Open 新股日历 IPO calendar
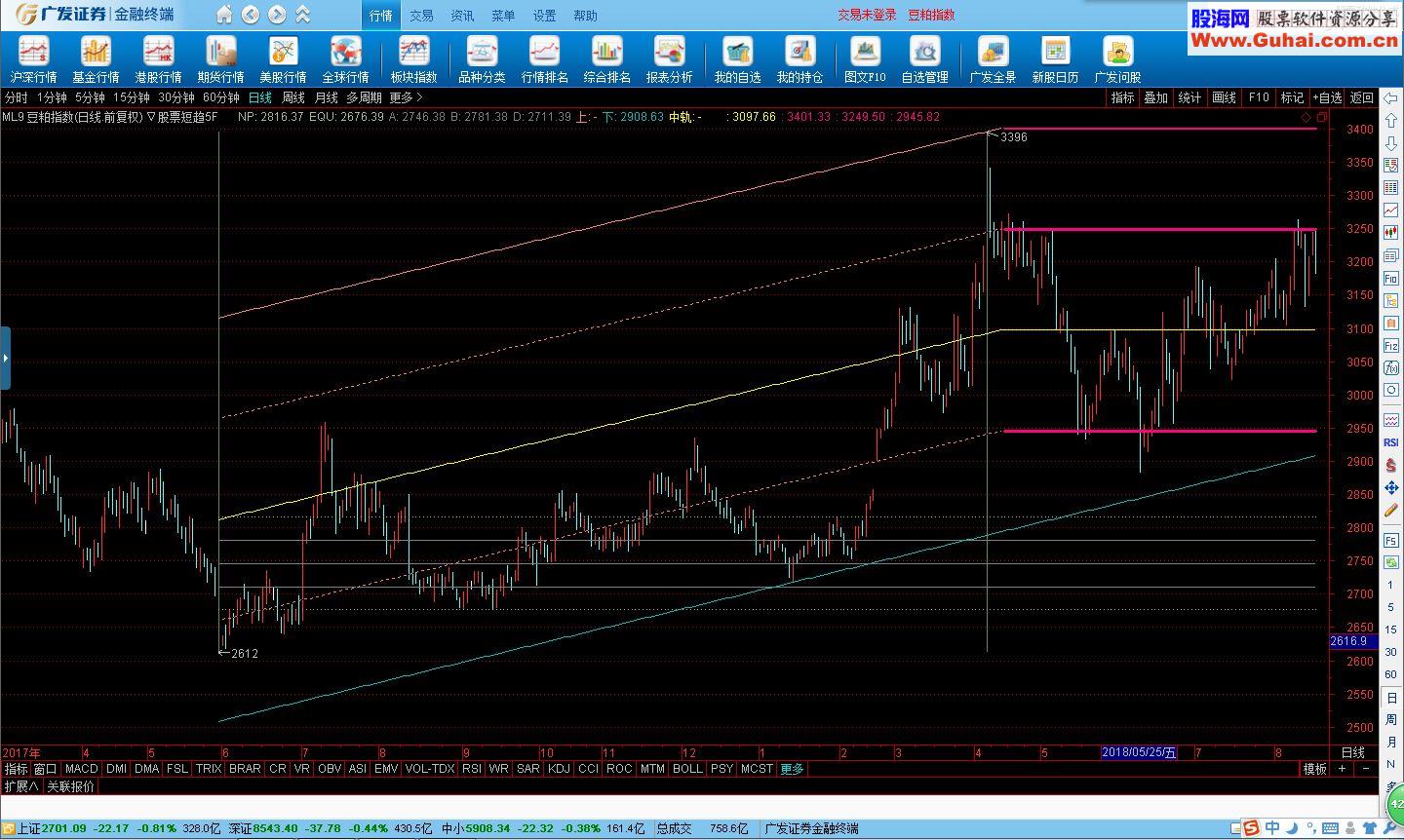Viewport: 1404px width, 840px height. (1055, 60)
